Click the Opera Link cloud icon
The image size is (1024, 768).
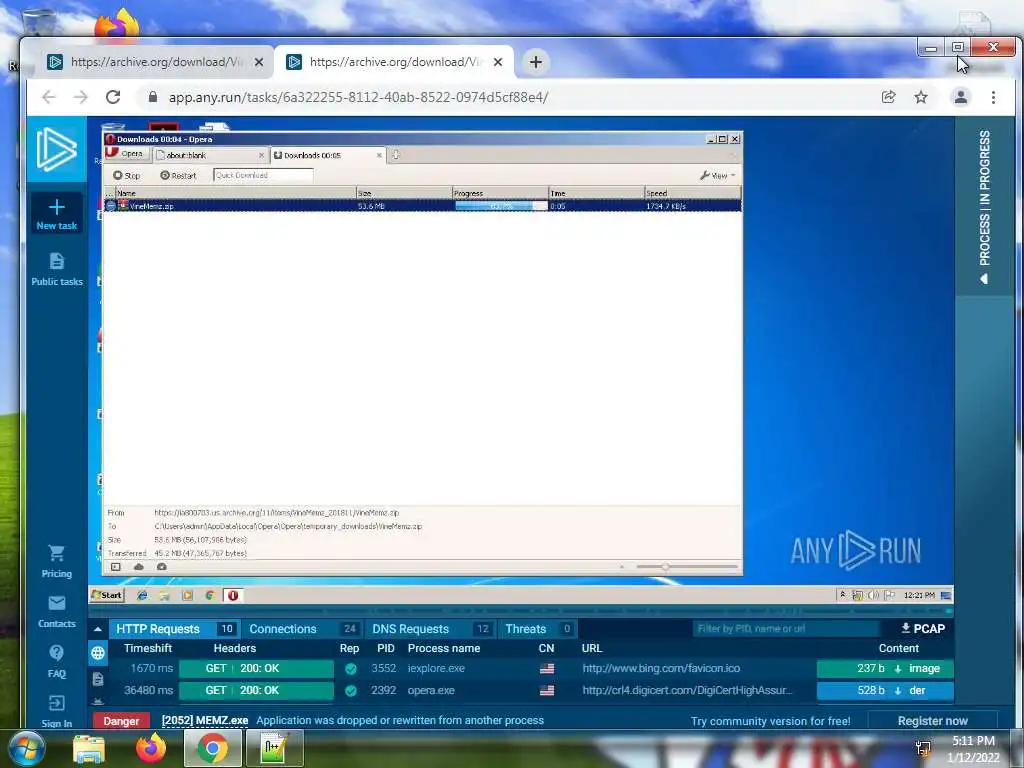[x=138, y=567]
